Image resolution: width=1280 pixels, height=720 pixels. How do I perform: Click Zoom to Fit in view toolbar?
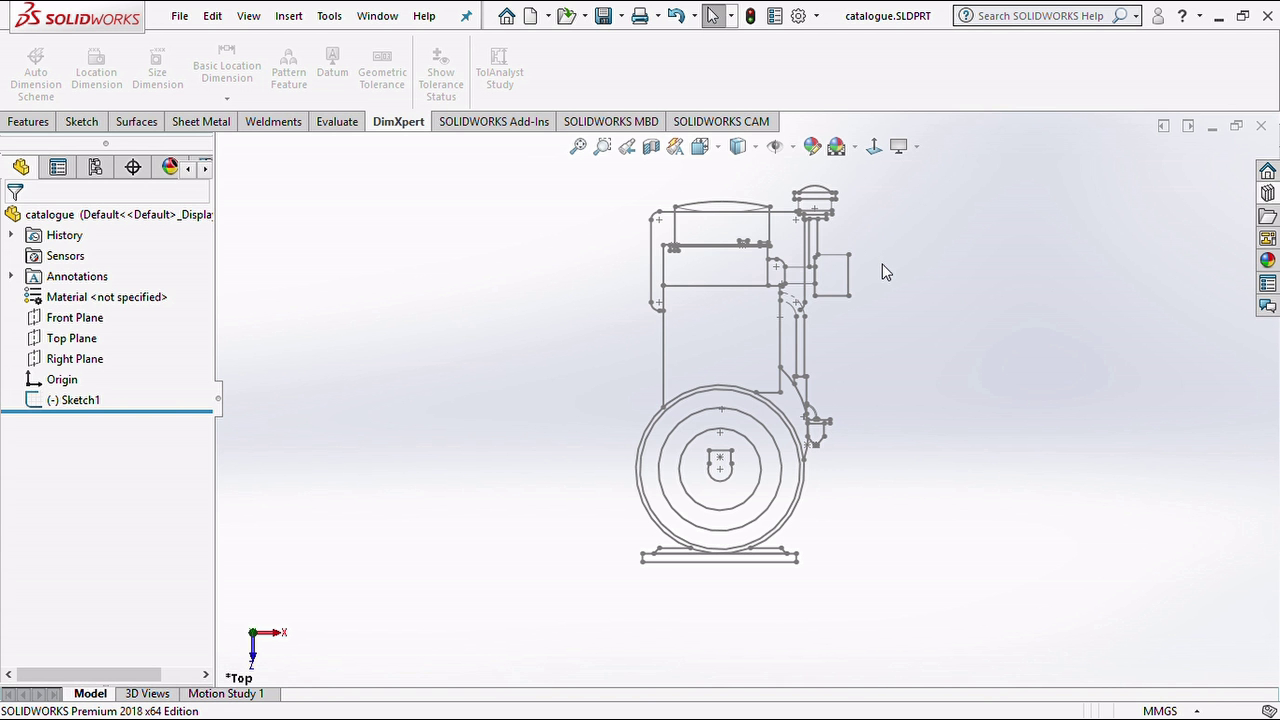pyautogui.click(x=578, y=147)
